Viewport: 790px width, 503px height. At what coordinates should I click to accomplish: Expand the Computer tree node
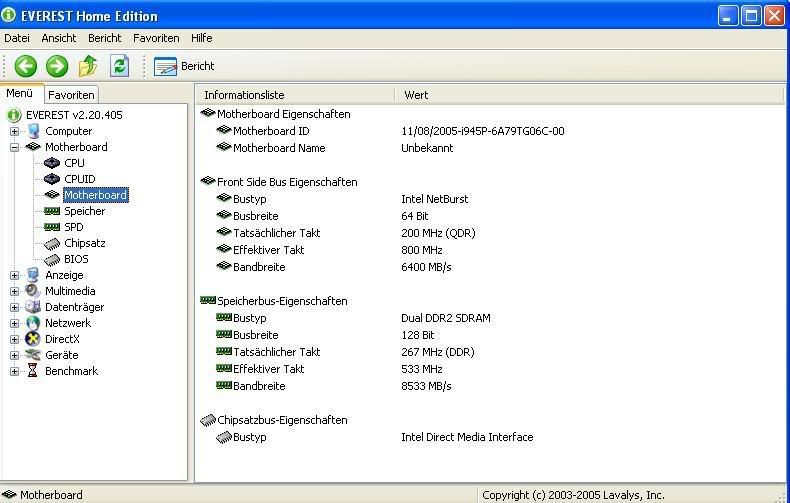coord(14,132)
